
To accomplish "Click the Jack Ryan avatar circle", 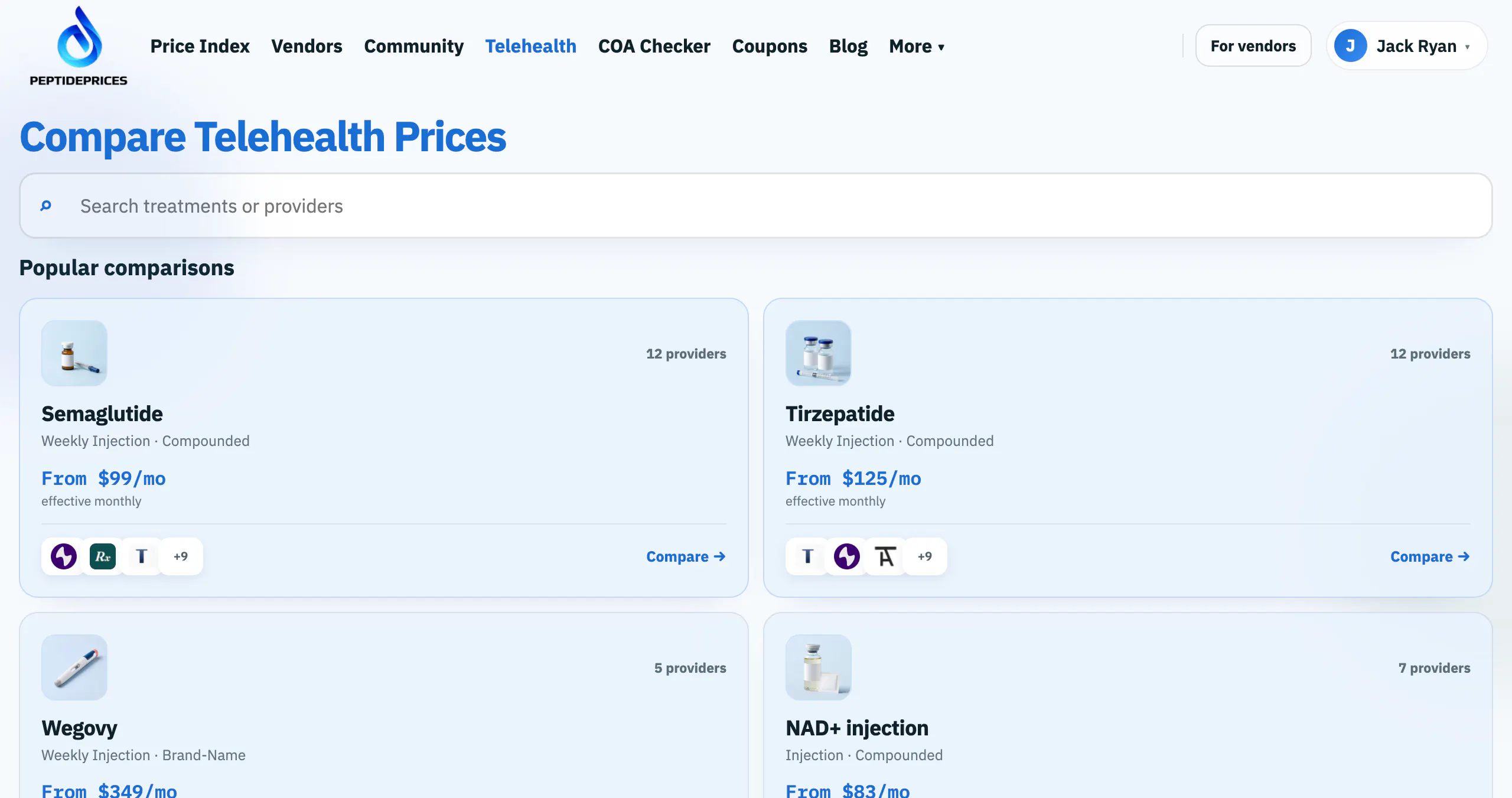I will click(x=1350, y=45).
